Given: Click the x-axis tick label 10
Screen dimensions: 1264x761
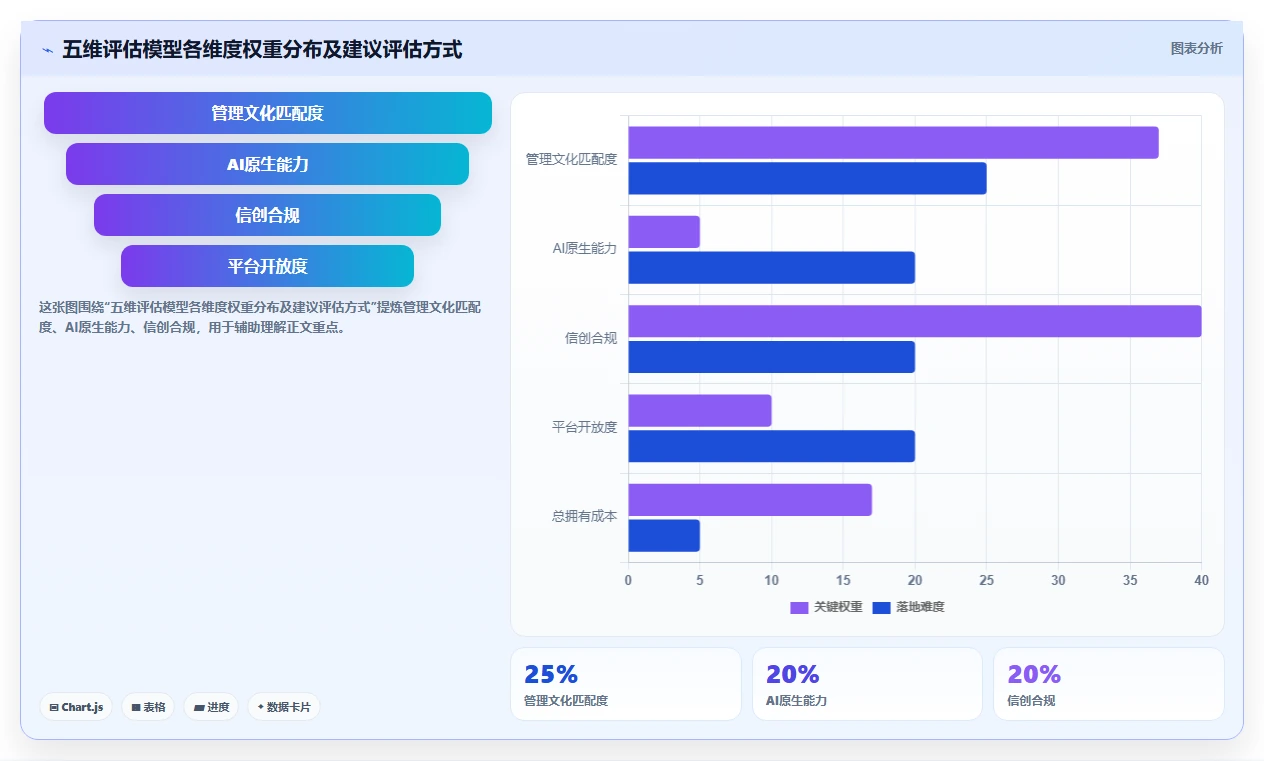Looking at the screenshot, I should click(x=771, y=580).
